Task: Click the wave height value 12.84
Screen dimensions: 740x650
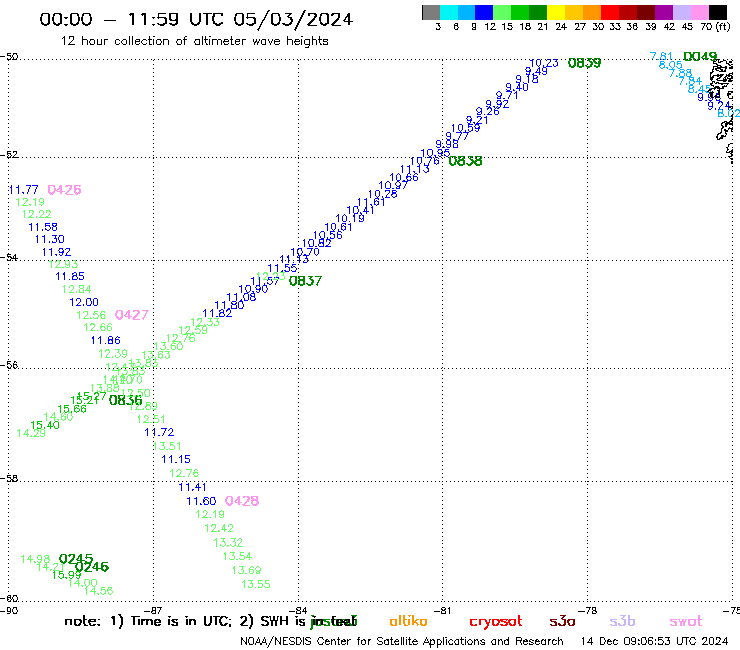Action: 76,289
